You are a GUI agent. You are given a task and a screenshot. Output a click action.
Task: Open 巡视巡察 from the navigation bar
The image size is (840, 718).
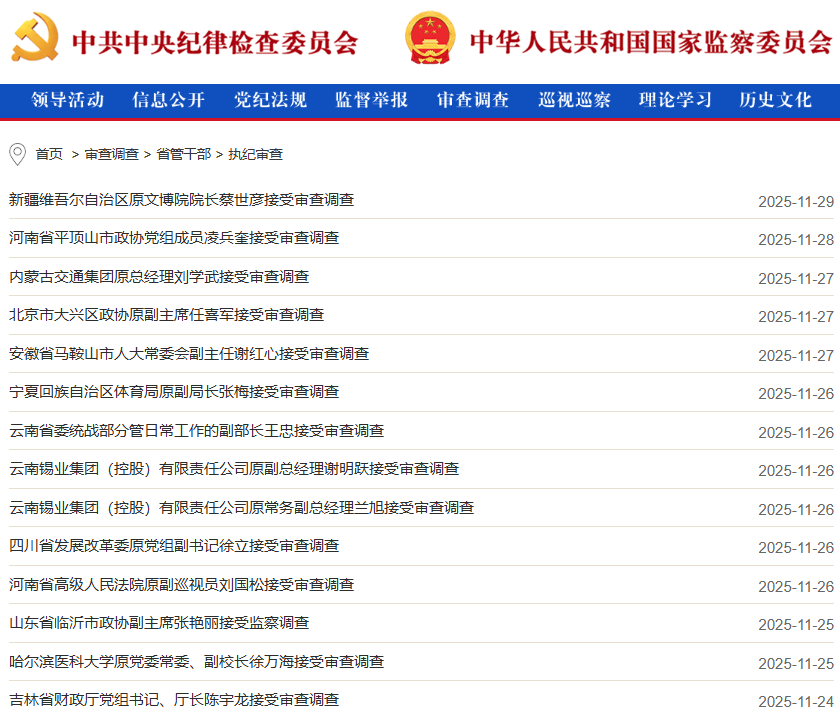574,100
